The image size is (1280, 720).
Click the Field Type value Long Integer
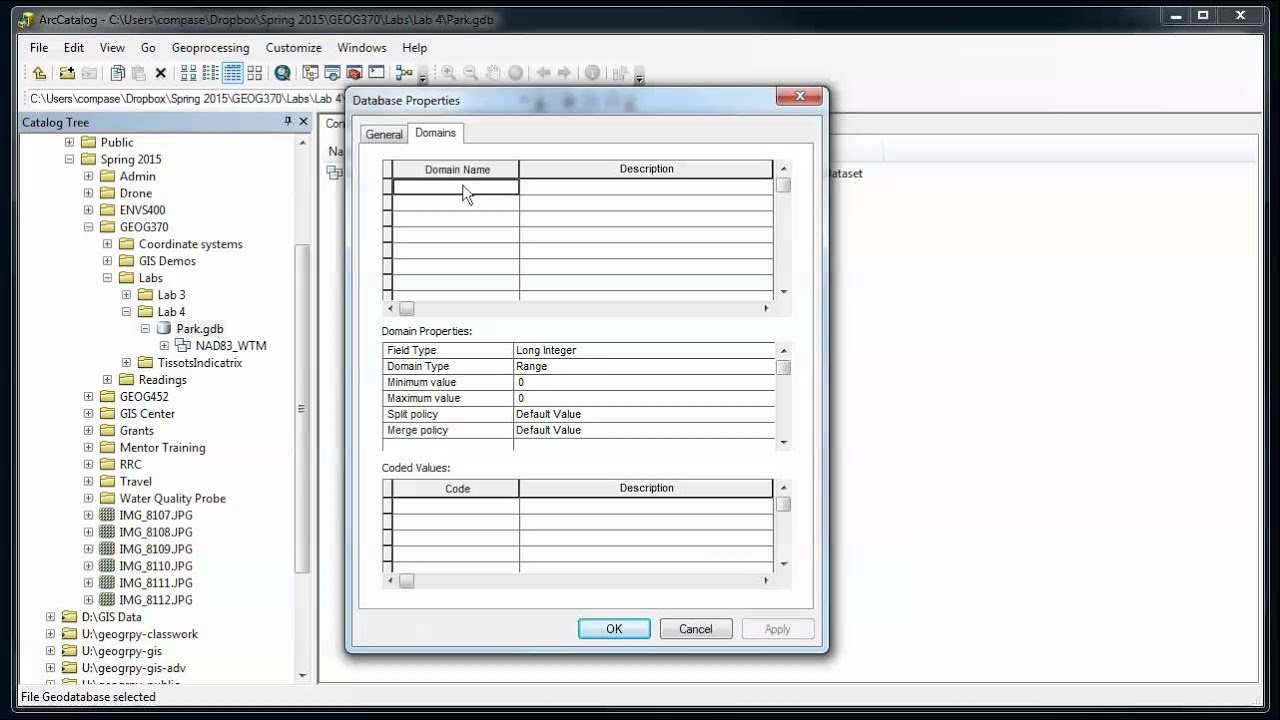click(x=644, y=350)
